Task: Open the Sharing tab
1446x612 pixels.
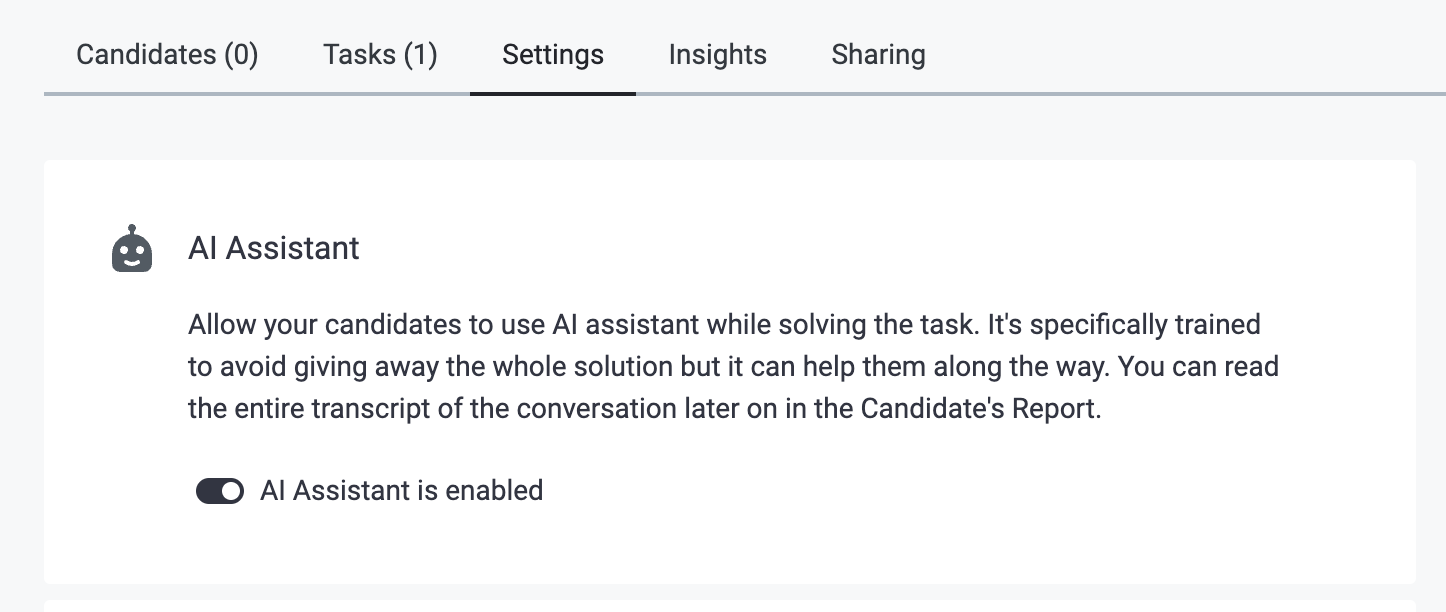Action: pos(877,54)
